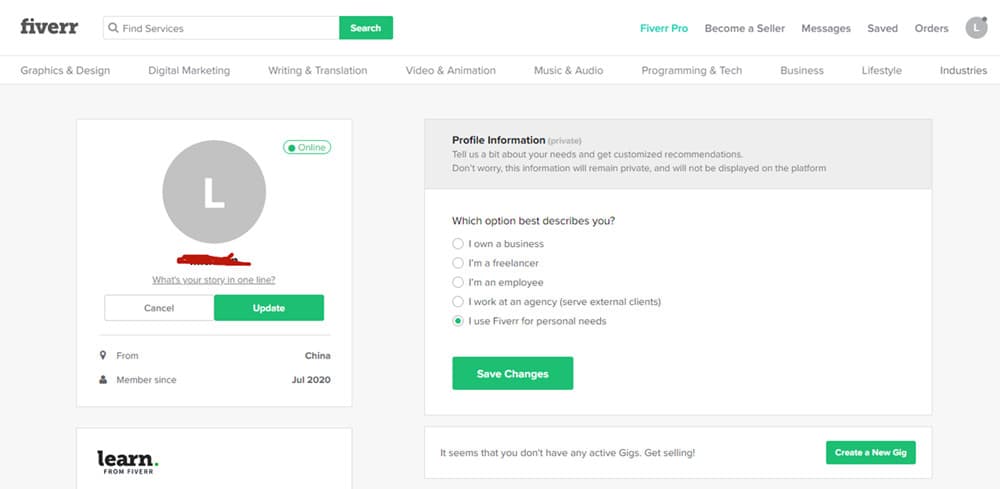Select 'I own a business' option
The height and width of the screenshot is (489, 1000).
point(458,244)
